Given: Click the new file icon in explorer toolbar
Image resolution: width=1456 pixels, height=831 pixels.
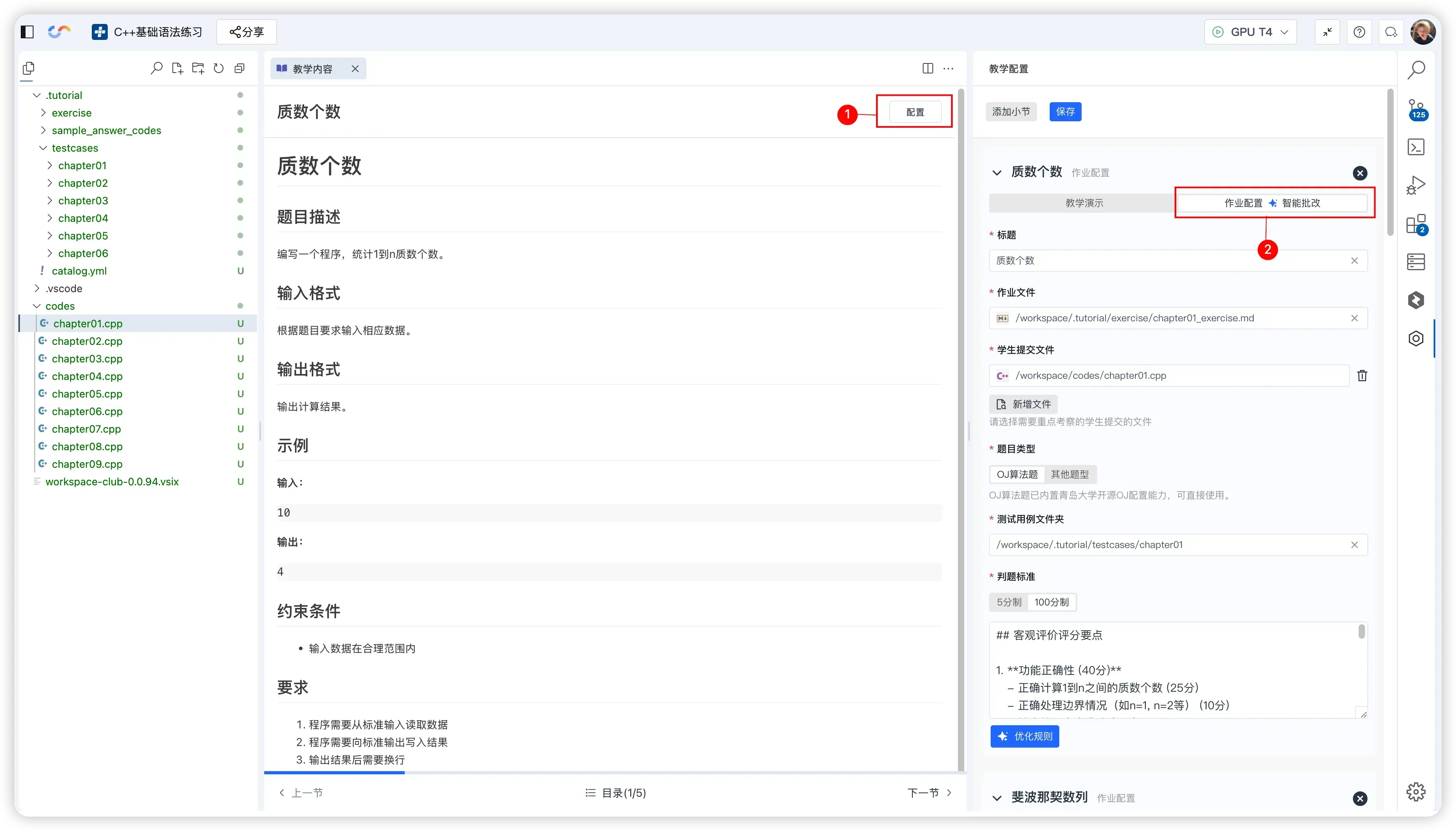Looking at the screenshot, I should click(178, 69).
